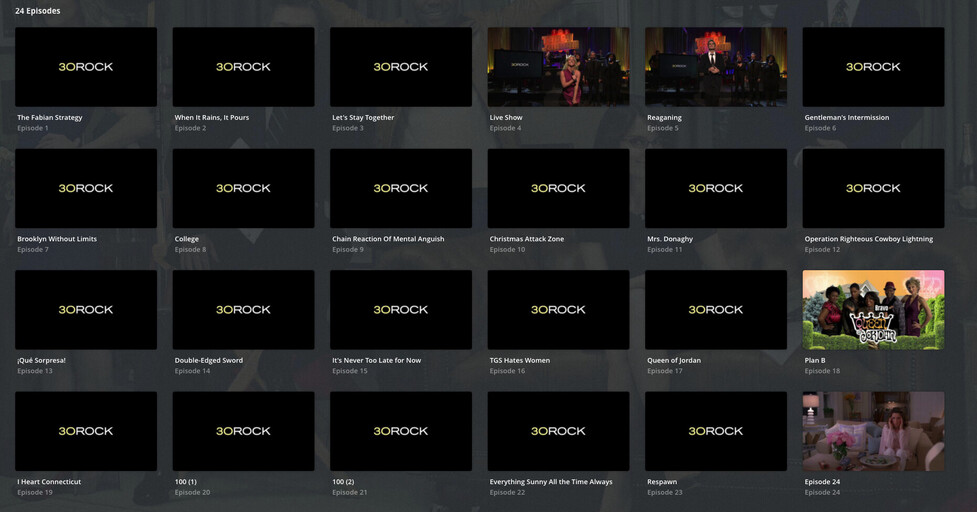
Task: Play the Plan B episode thumbnail
Action: click(874, 310)
